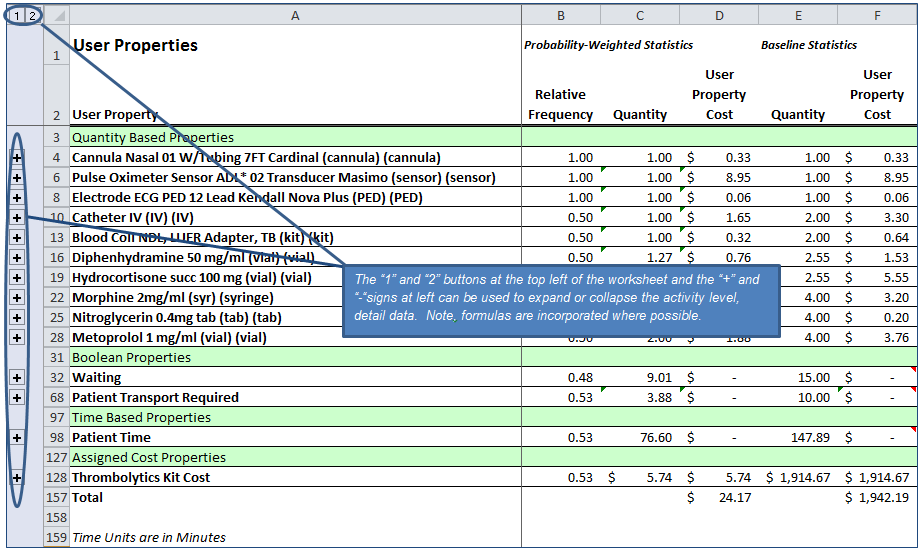
Task: Click the Cannula Nasal 01 name cell
Action: click(x=295, y=158)
